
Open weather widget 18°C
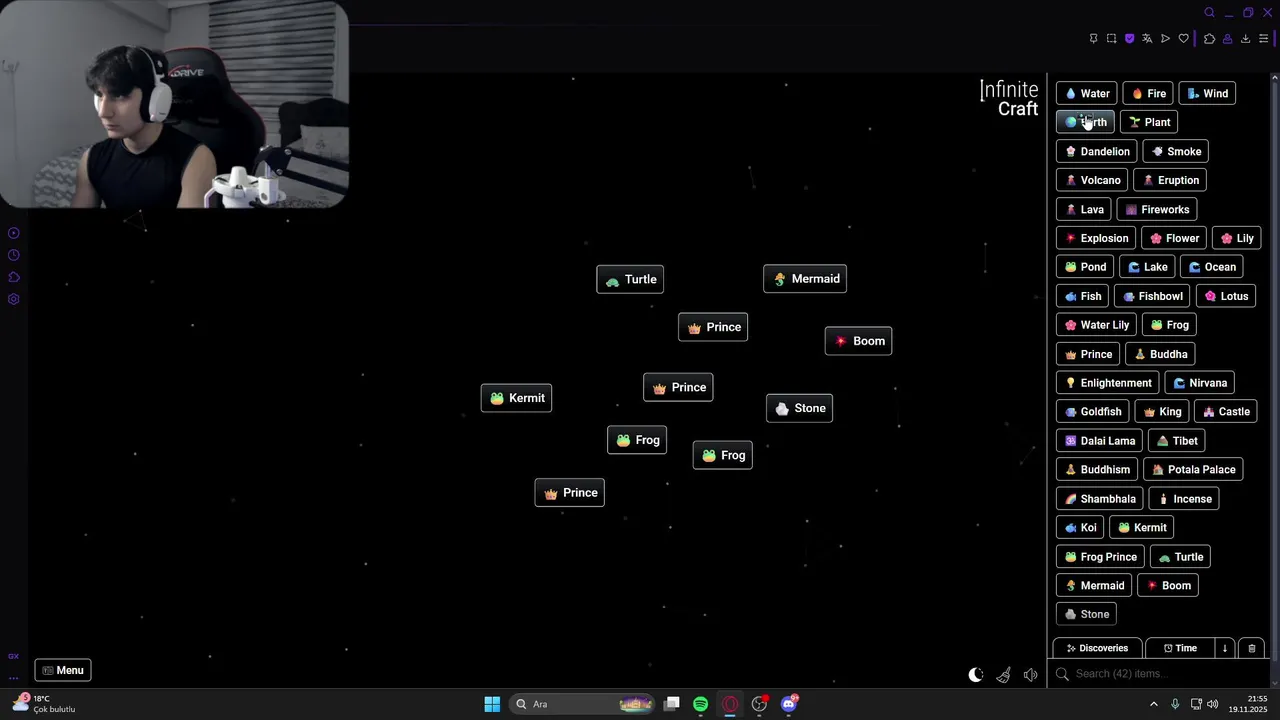tap(45, 704)
